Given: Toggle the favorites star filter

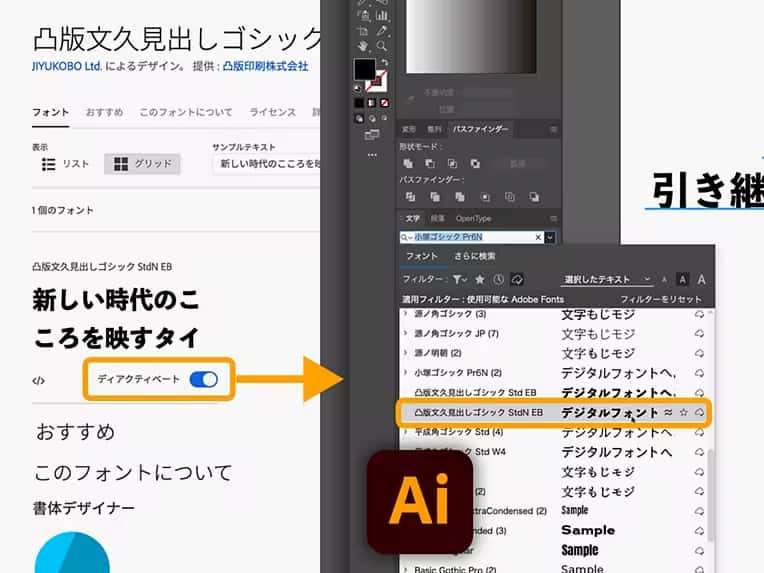Looking at the screenshot, I should (479, 279).
